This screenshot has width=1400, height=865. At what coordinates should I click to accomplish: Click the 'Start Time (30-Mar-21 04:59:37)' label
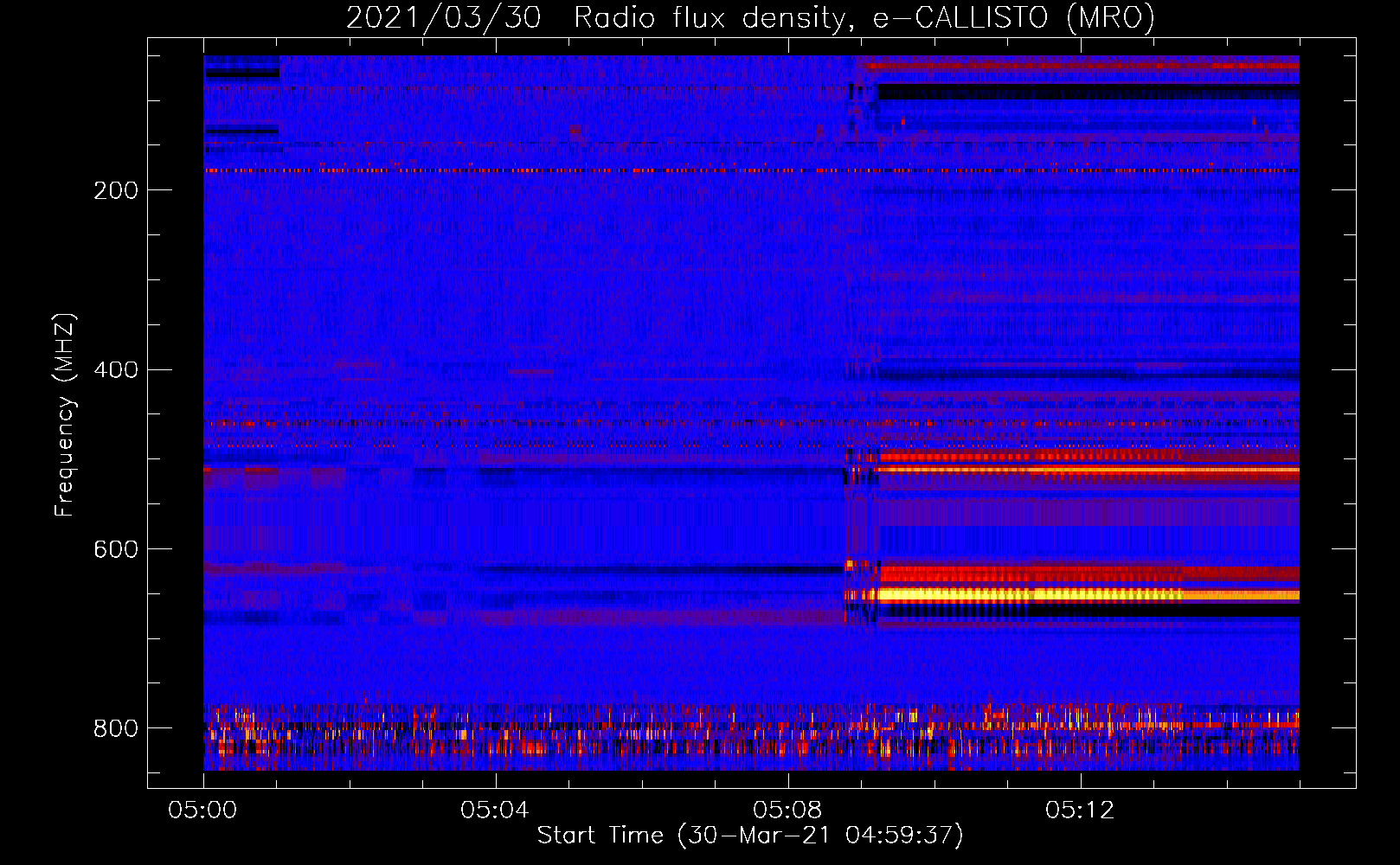750,836
